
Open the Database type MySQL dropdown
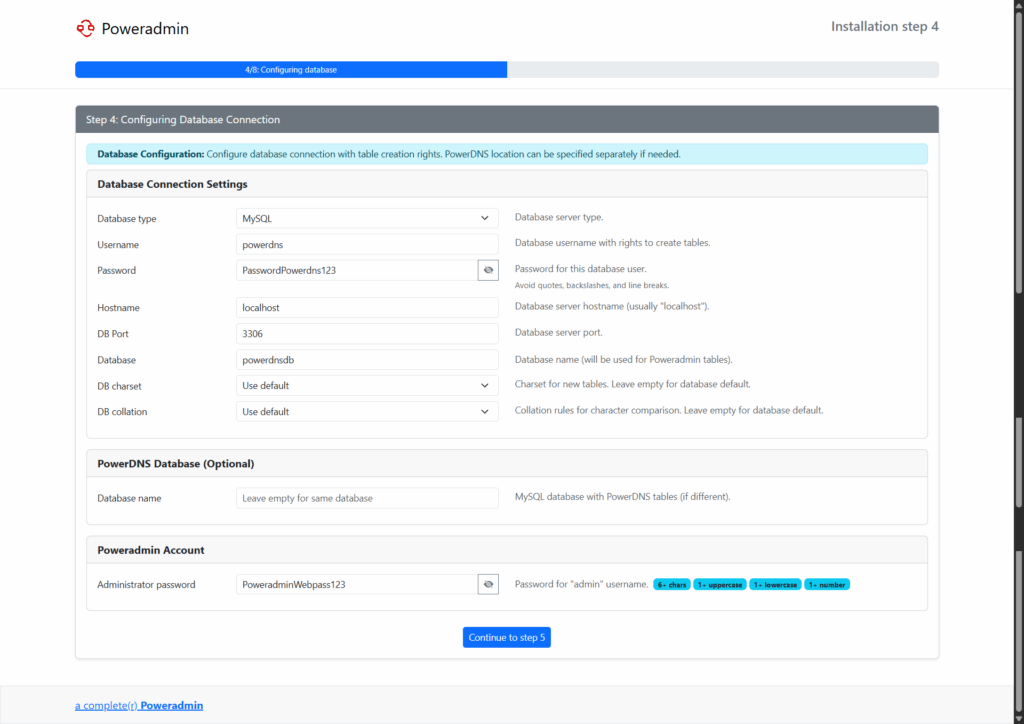[367, 218]
